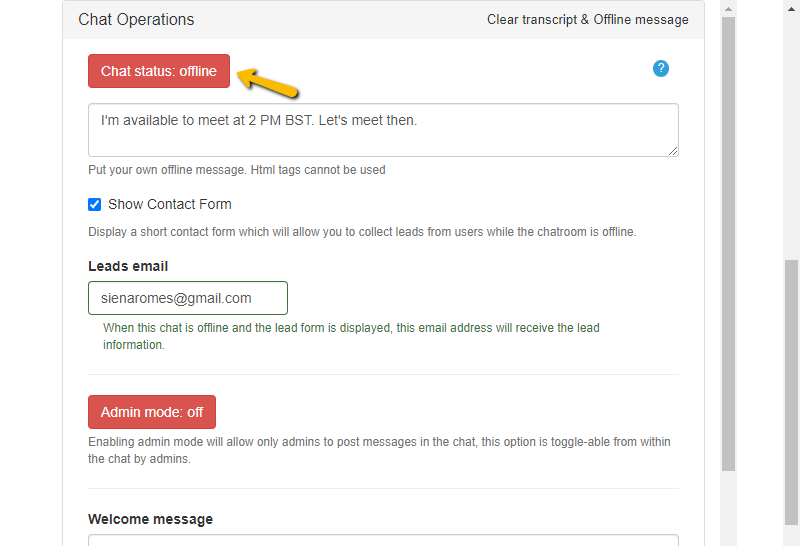Click the inner panel scrollbar thumb
Screen dimensions: 800x546
pyautogui.click(x=729, y=240)
